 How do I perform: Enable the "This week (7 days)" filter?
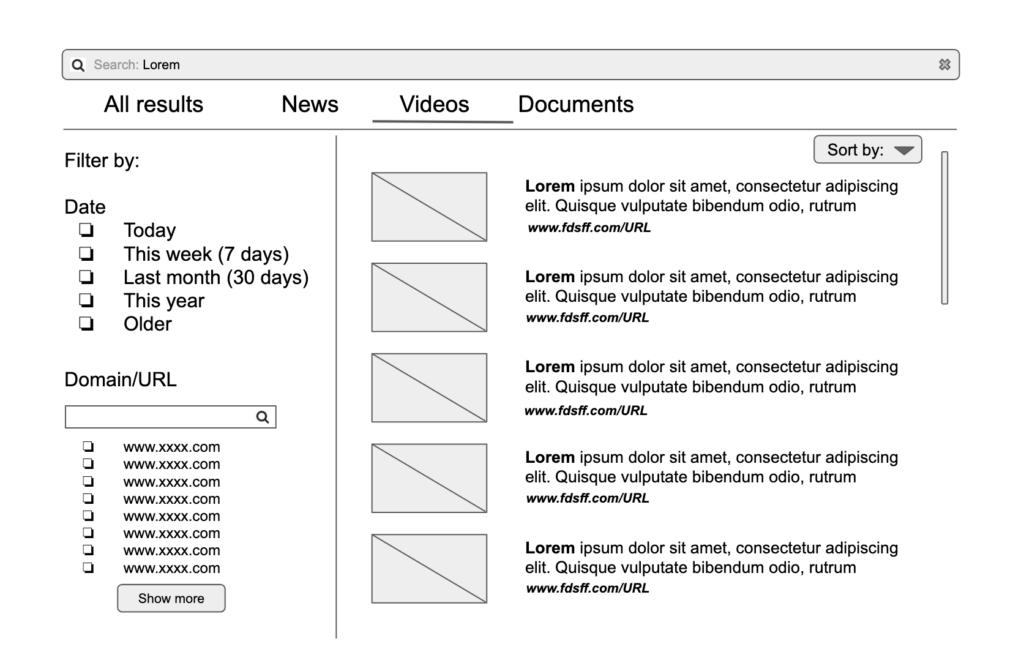click(86, 254)
